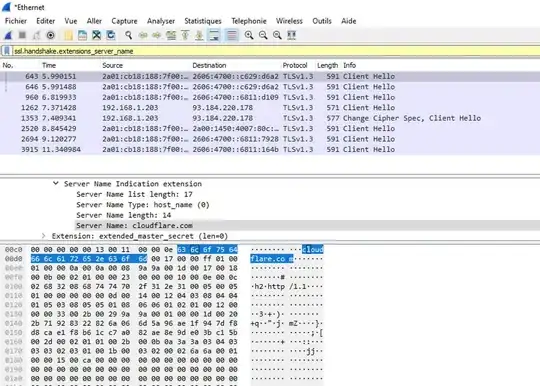Open the Analyser menu
The width and height of the screenshot is (540, 386).
[161, 21]
